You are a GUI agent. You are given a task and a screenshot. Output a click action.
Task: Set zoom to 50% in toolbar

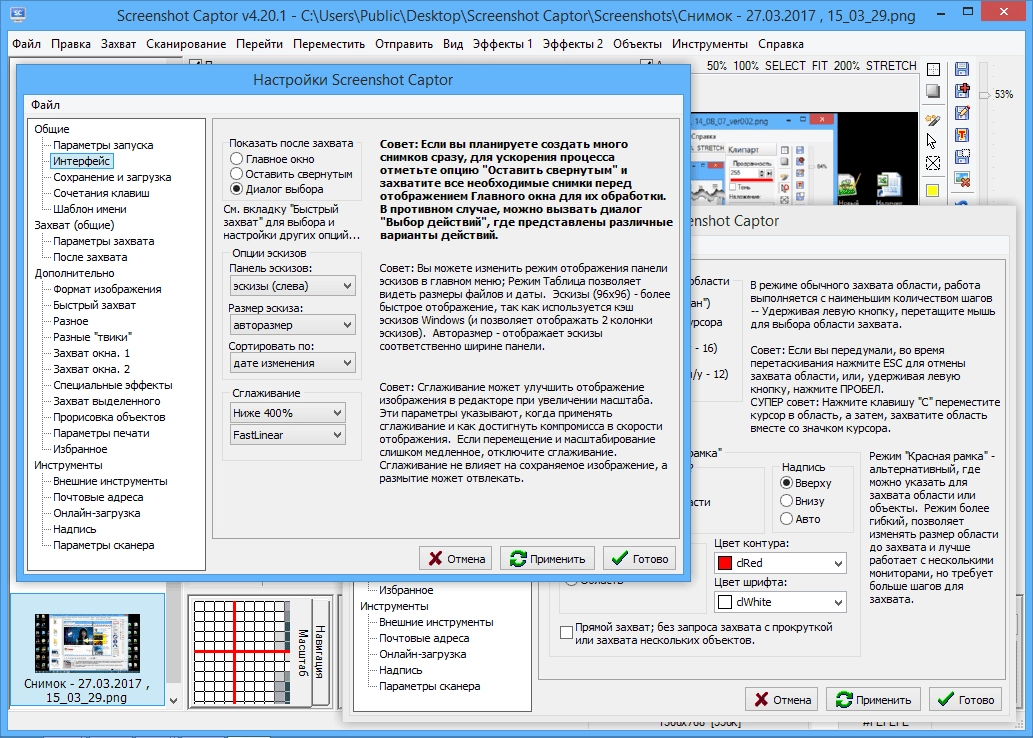click(x=717, y=66)
